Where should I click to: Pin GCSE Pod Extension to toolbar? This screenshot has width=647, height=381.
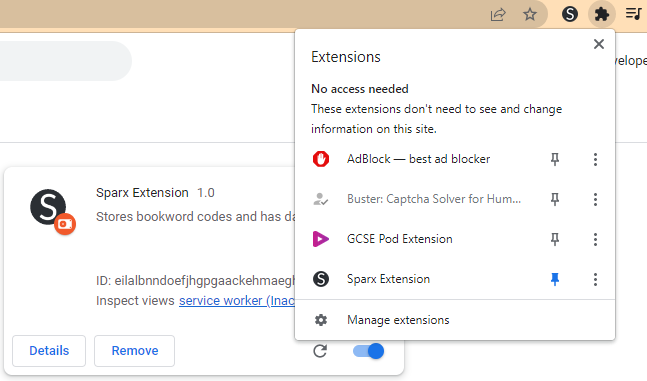point(555,239)
